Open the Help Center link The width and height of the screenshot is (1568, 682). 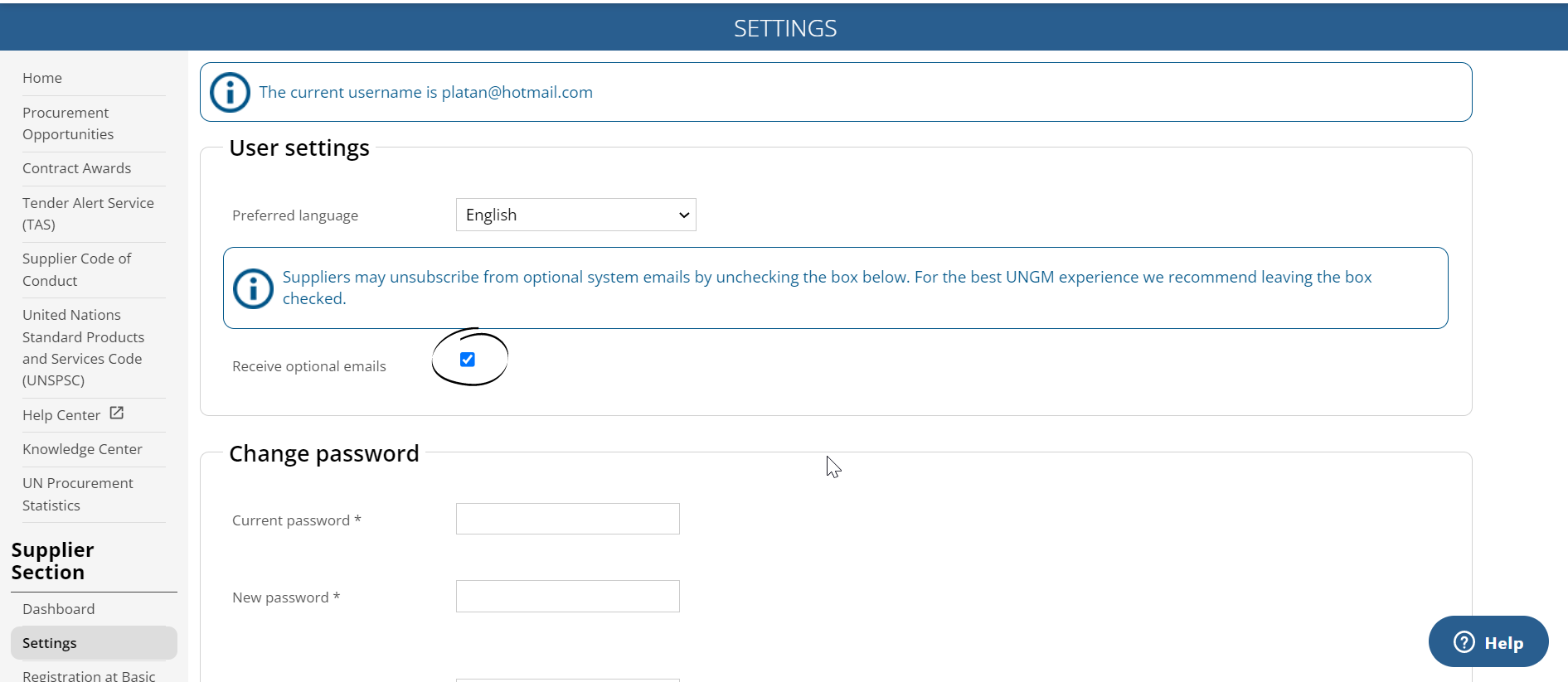[x=61, y=415]
